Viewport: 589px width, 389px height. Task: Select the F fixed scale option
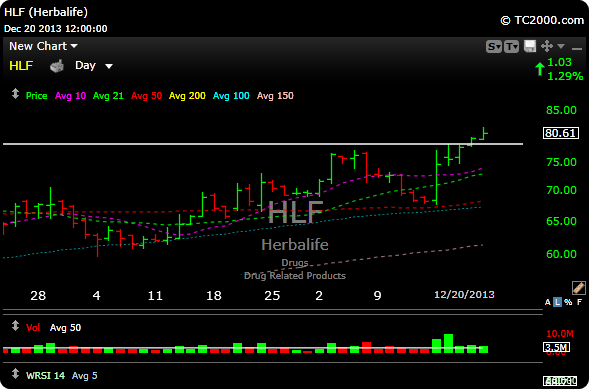579,302
